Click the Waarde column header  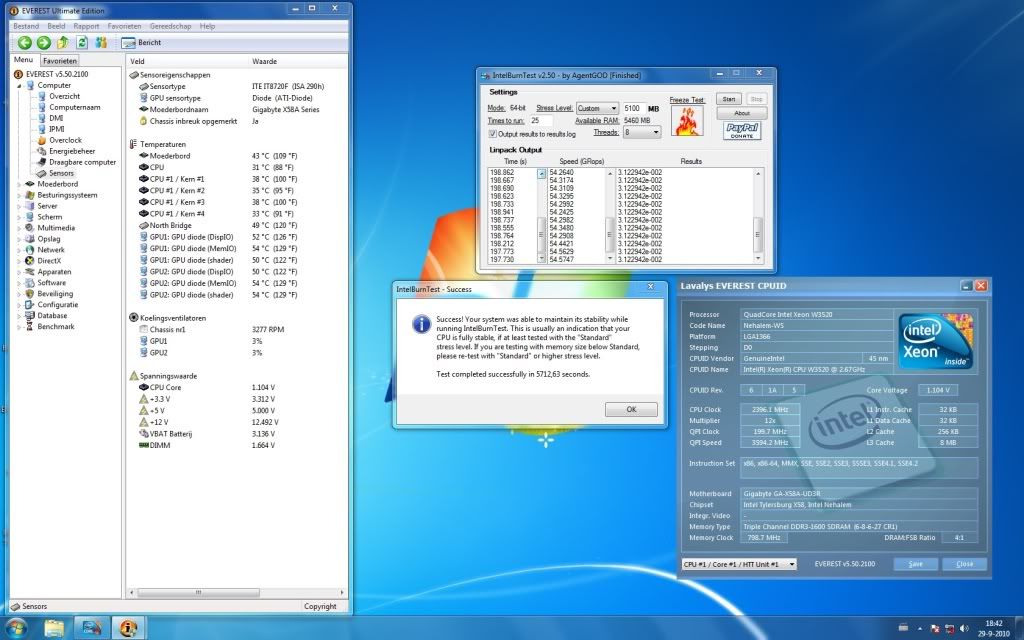click(298, 61)
